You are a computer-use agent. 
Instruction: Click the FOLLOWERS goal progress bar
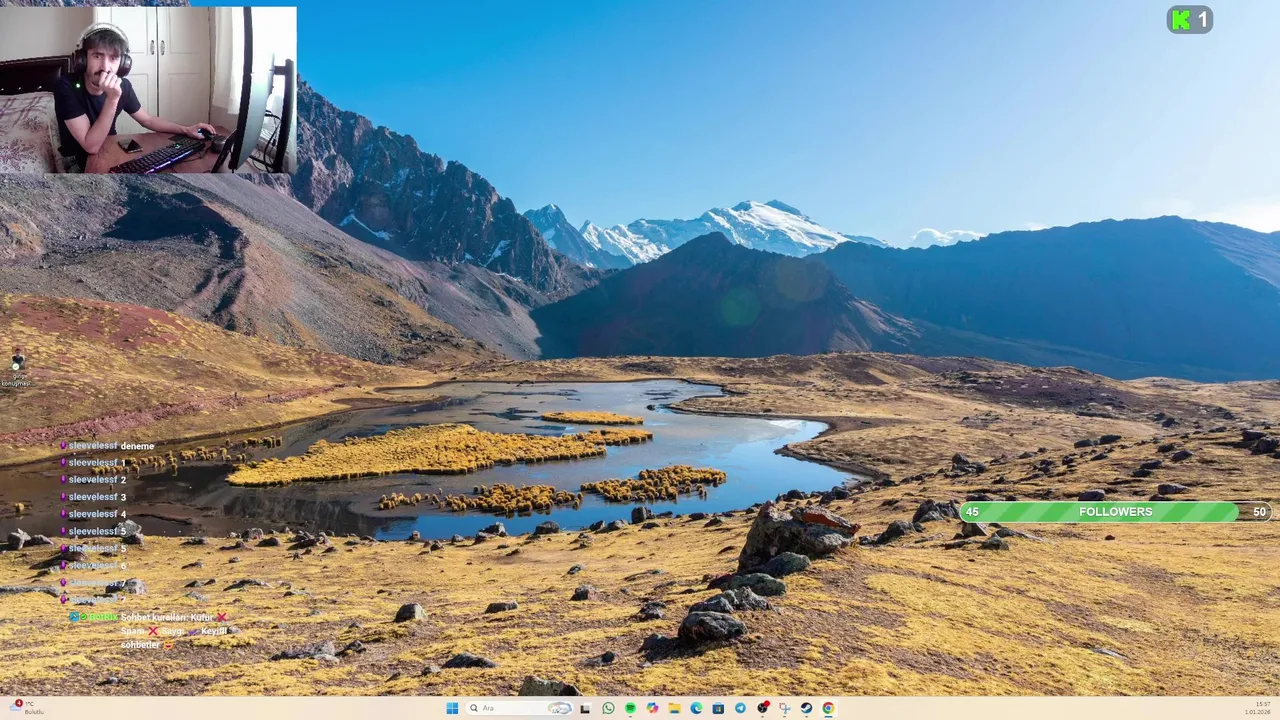pos(1116,512)
